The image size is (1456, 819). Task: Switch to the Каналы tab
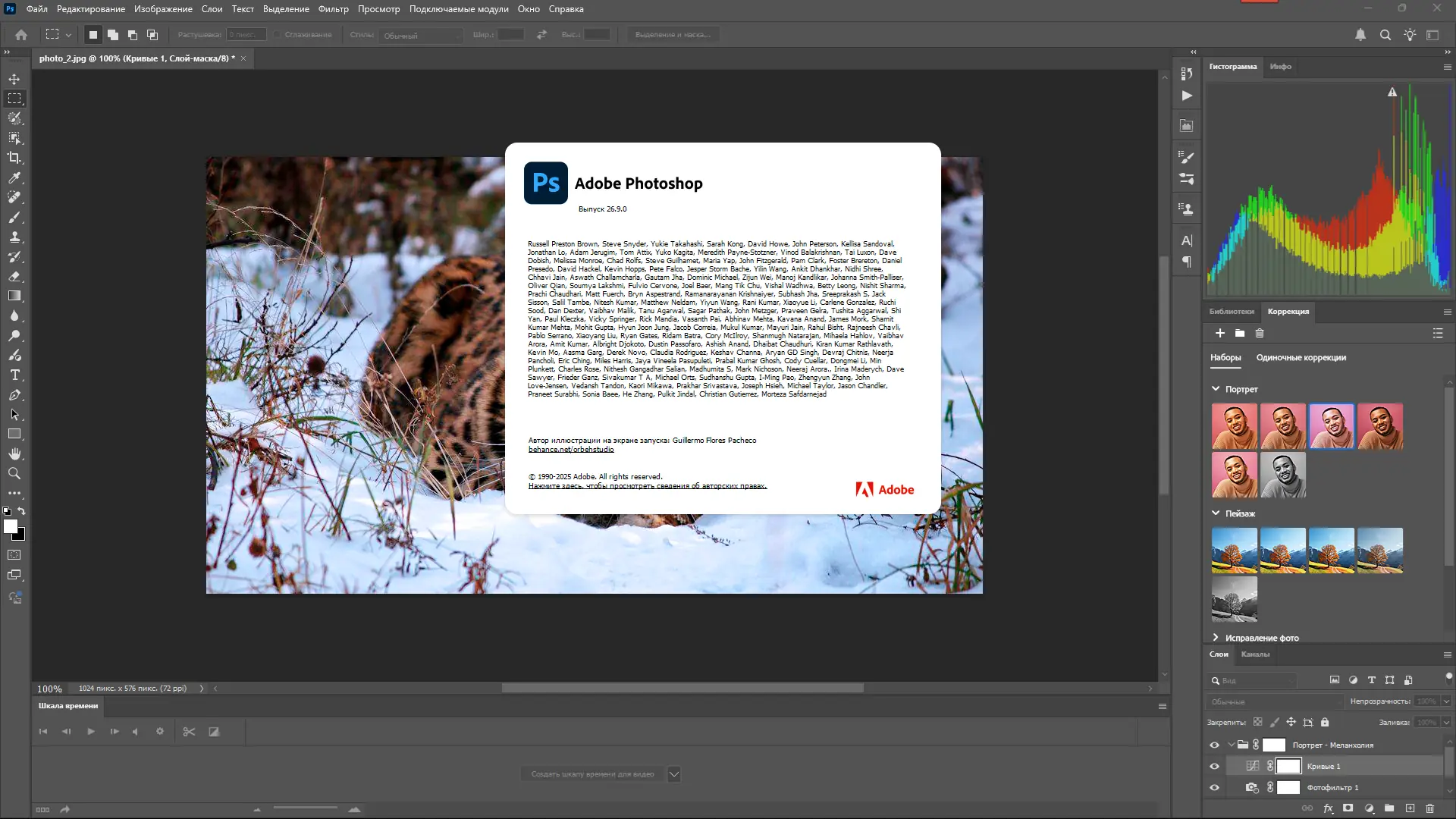[x=1255, y=654]
